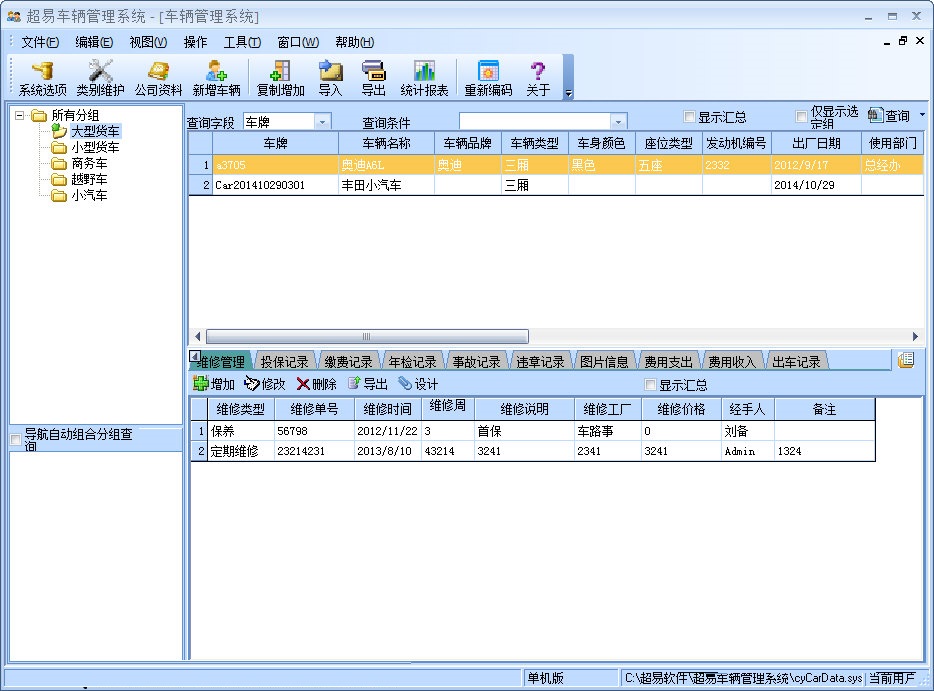
Task: Switch to 年检记录 tab
Action: (412, 362)
